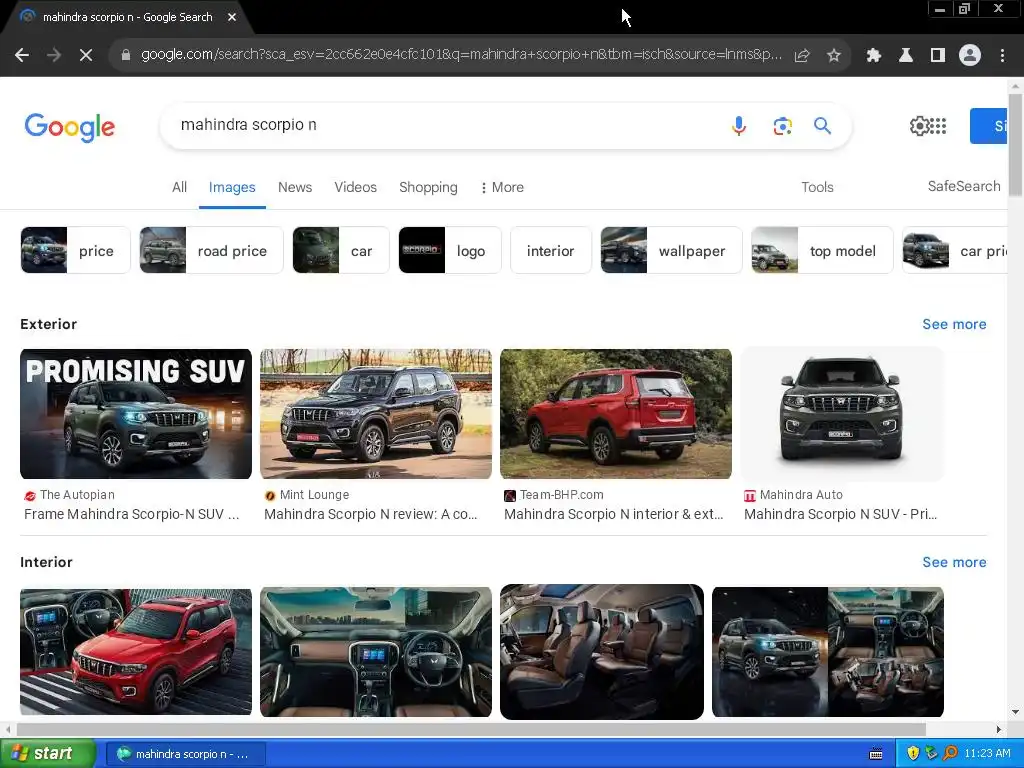Open the 'PROMISING SUV' Autopian image
Viewport: 1024px width, 768px height.
[136, 414]
